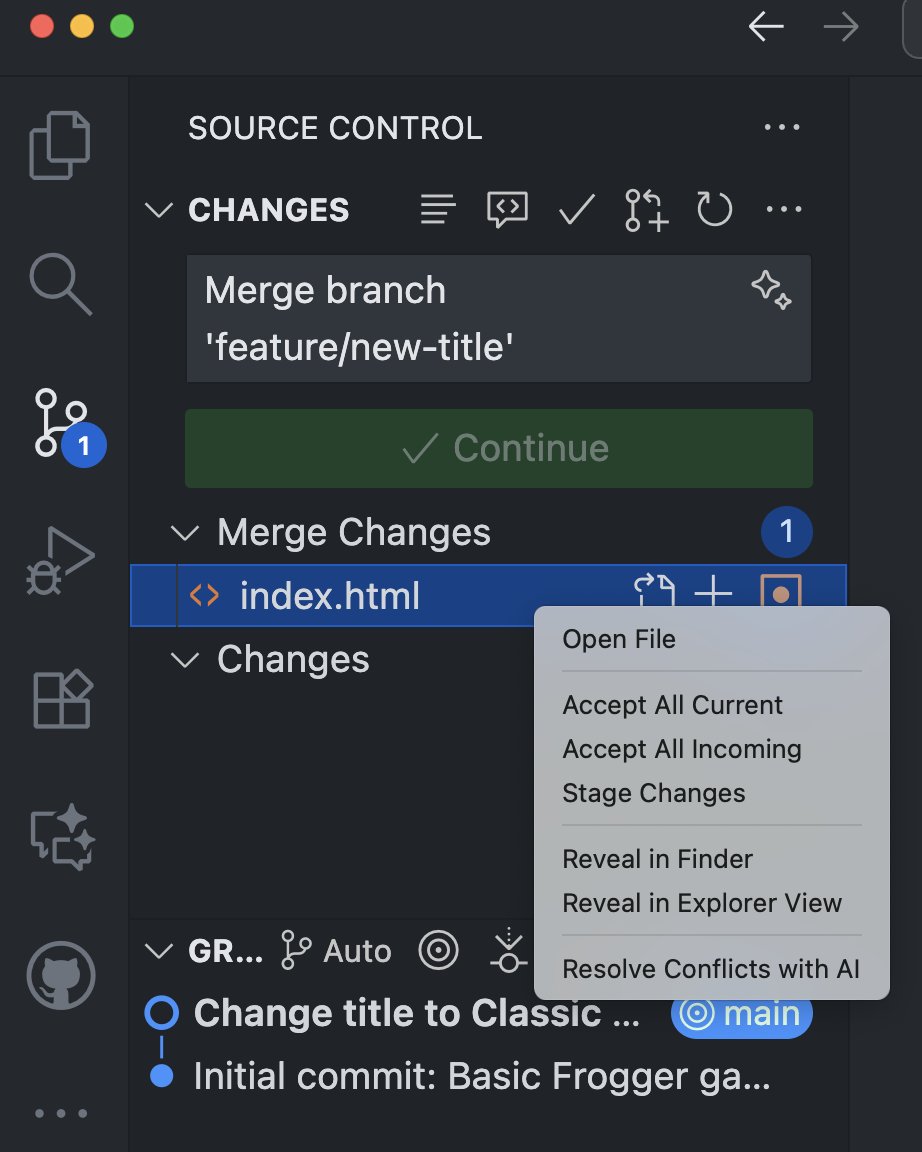
Task: Open the Search view icon
Action: point(60,283)
